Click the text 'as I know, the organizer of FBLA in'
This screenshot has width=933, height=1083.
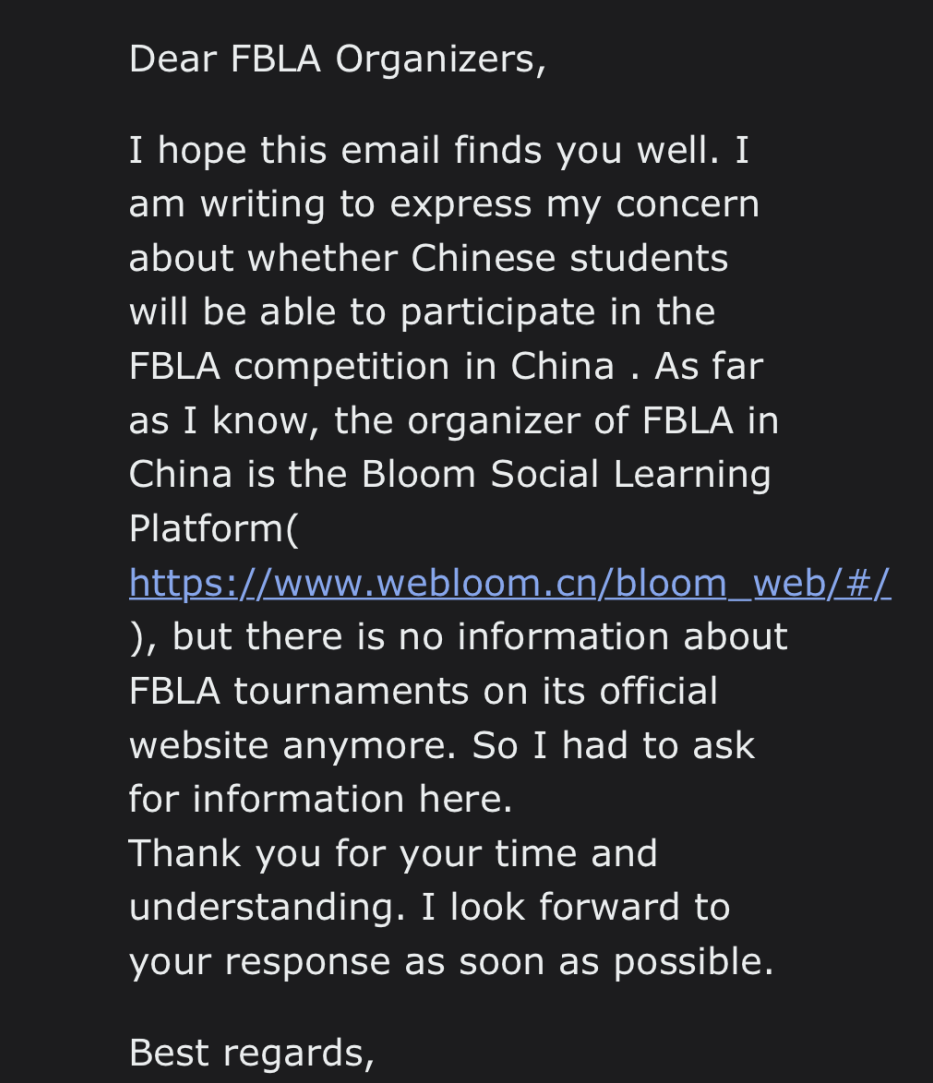(x=454, y=421)
